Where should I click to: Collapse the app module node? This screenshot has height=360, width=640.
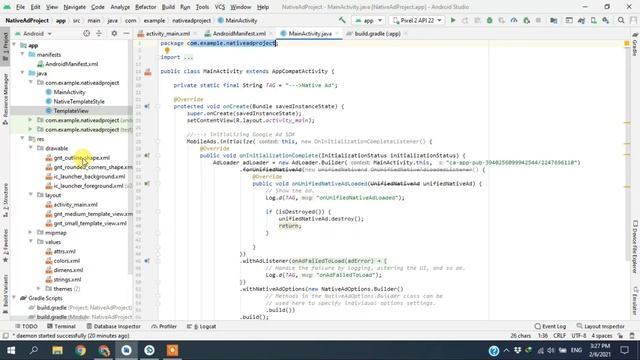15,45
